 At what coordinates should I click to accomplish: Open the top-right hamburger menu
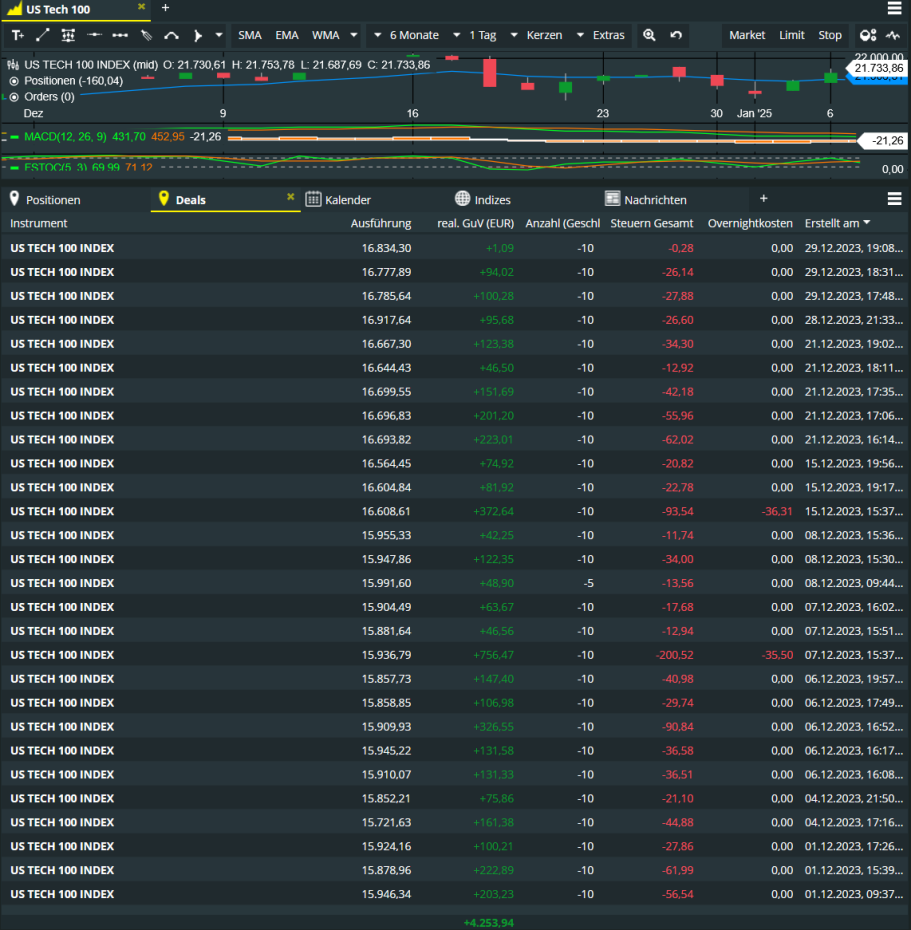point(894,8)
